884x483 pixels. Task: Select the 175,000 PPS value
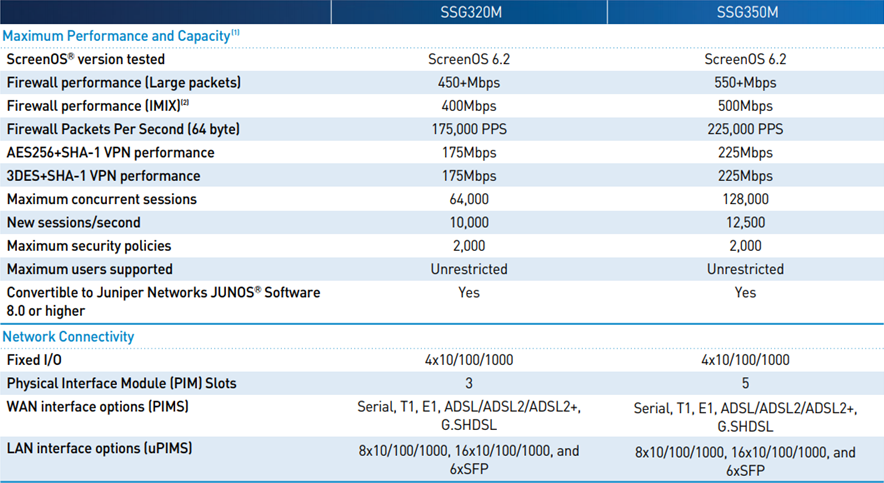(x=469, y=129)
